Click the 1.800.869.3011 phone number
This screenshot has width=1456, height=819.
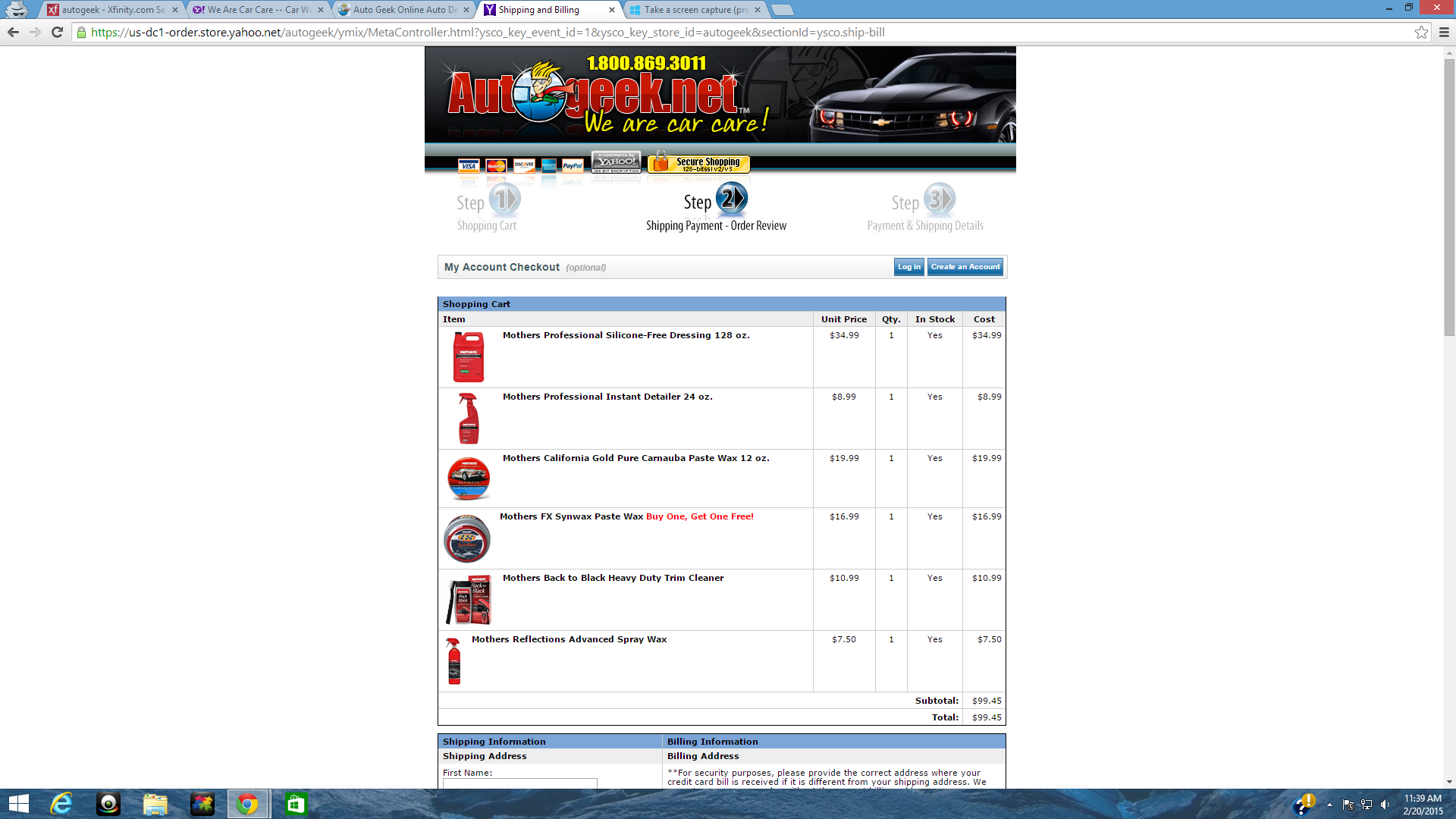coord(646,63)
